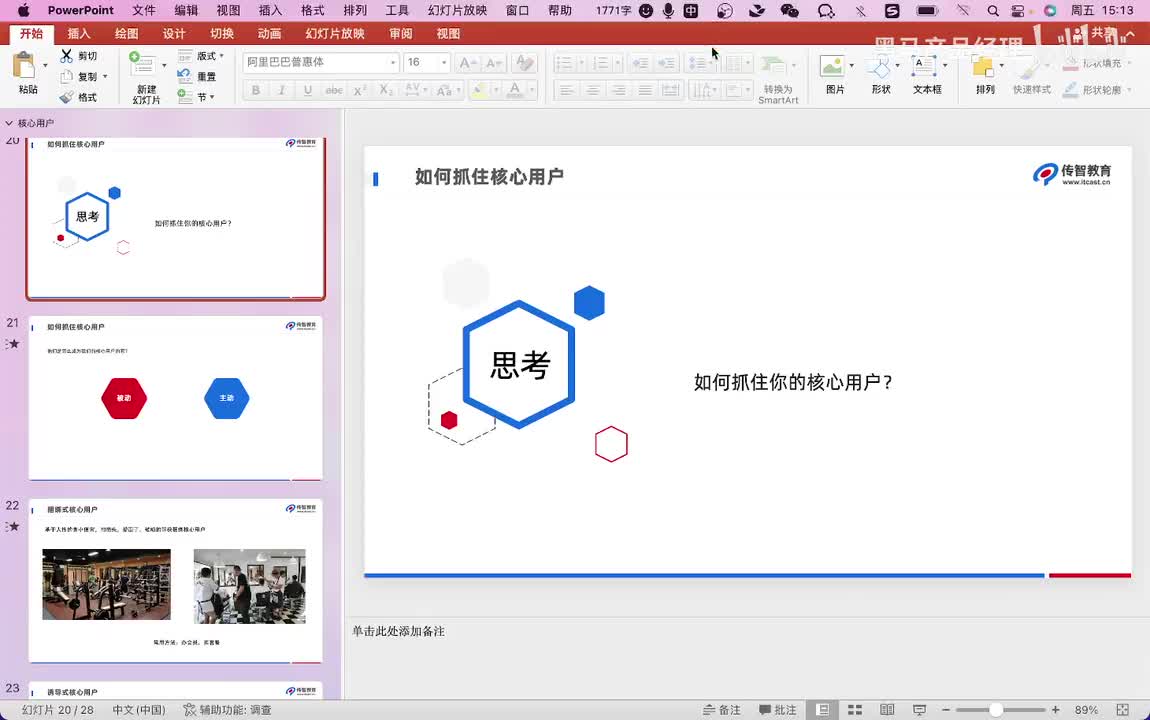Toggle right text alignment
The height and width of the screenshot is (720, 1150).
click(619, 90)
